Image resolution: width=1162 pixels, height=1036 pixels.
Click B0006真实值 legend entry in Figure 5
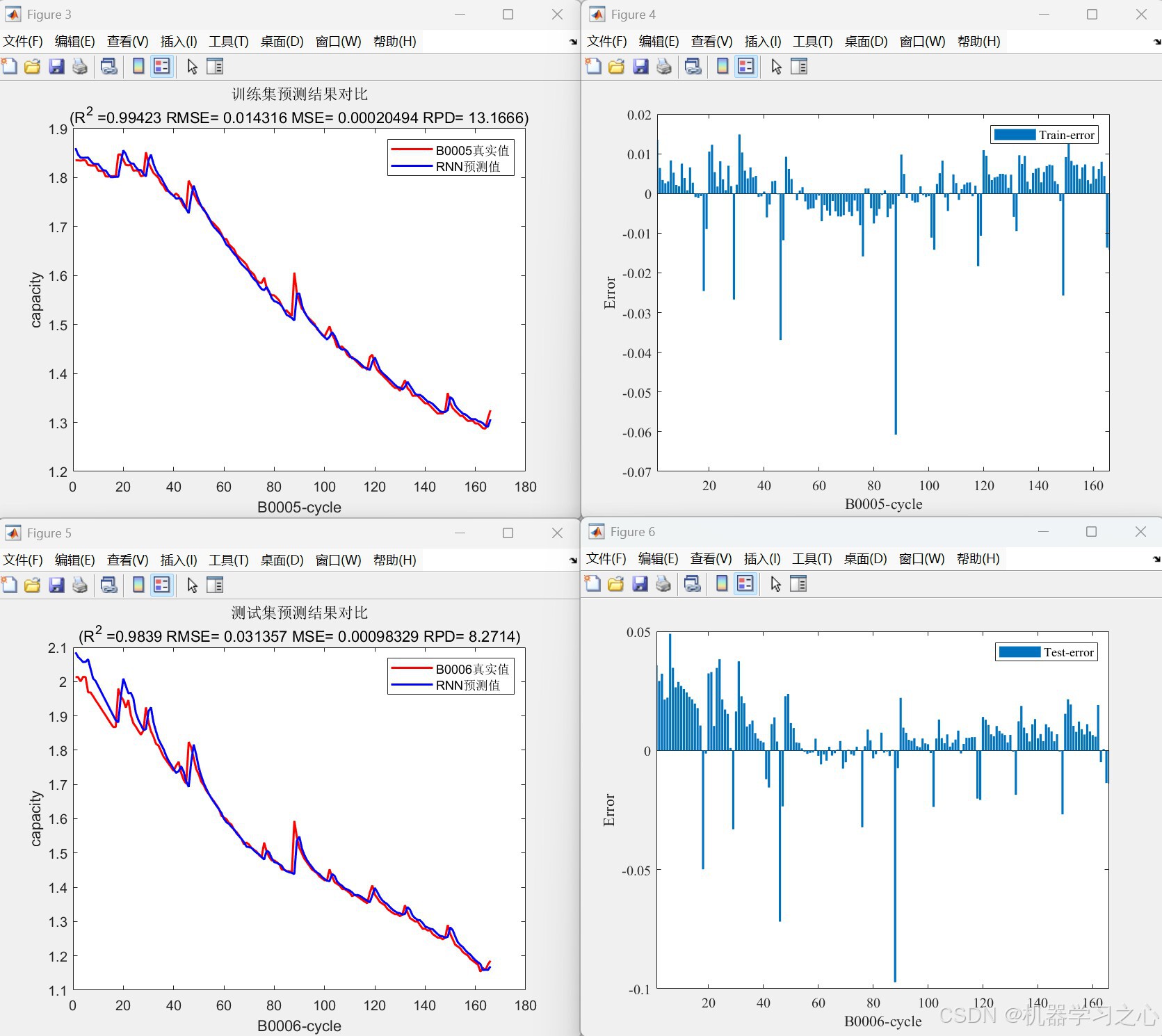click(x=451, y=669)
